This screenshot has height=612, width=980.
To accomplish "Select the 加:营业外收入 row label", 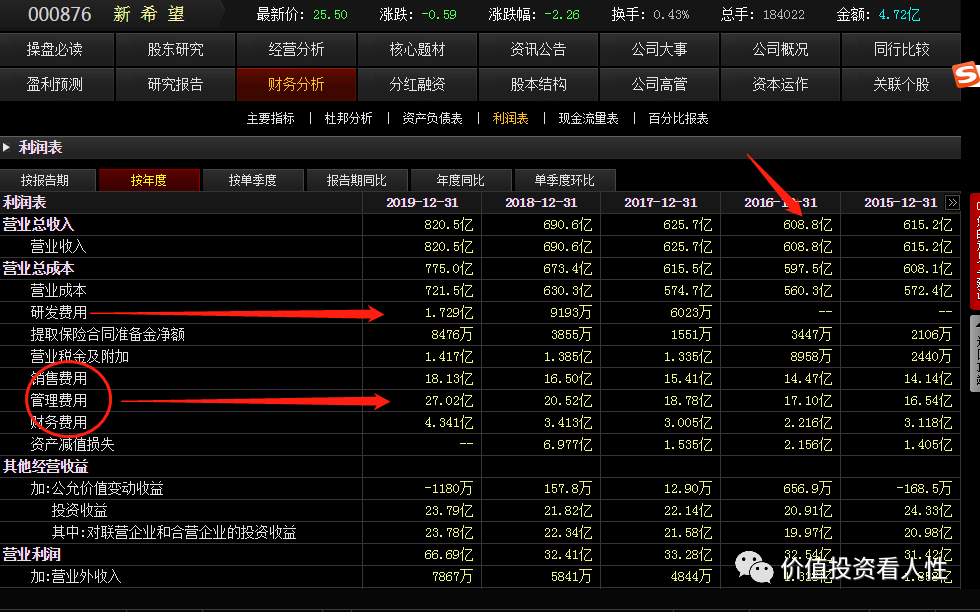I will 76,576.
